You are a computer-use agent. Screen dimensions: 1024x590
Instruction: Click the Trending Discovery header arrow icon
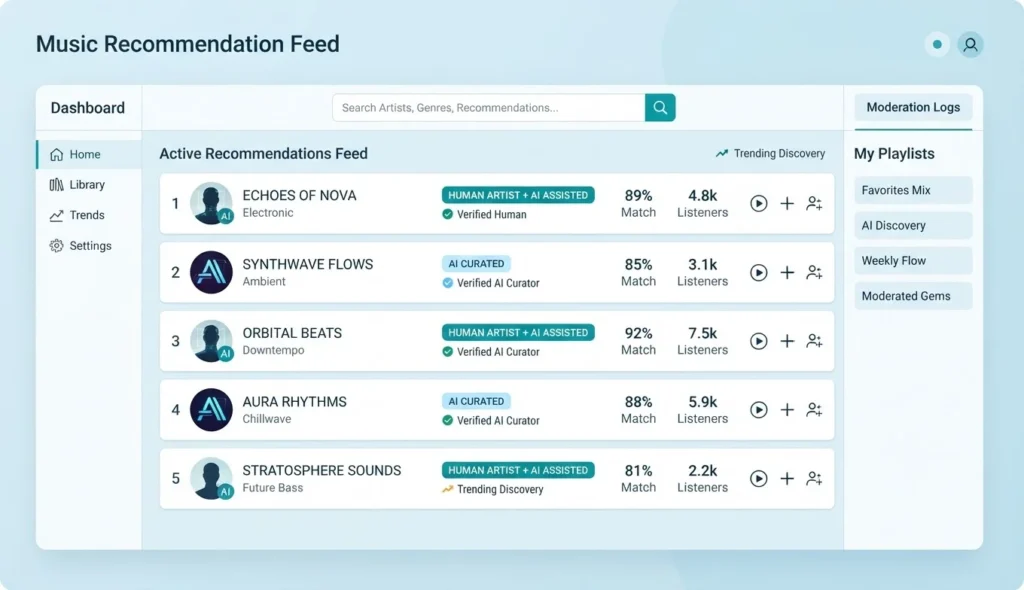(722, 154)
